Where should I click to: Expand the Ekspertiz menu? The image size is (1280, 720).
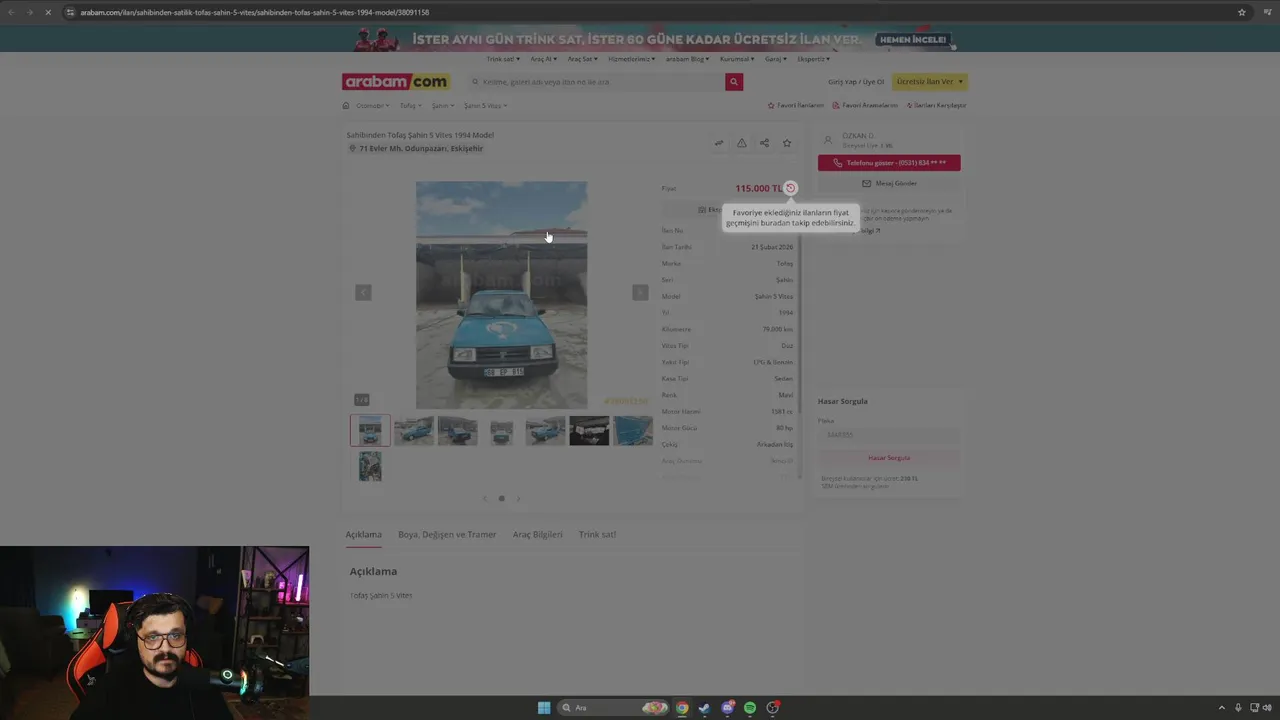(814, 59)
